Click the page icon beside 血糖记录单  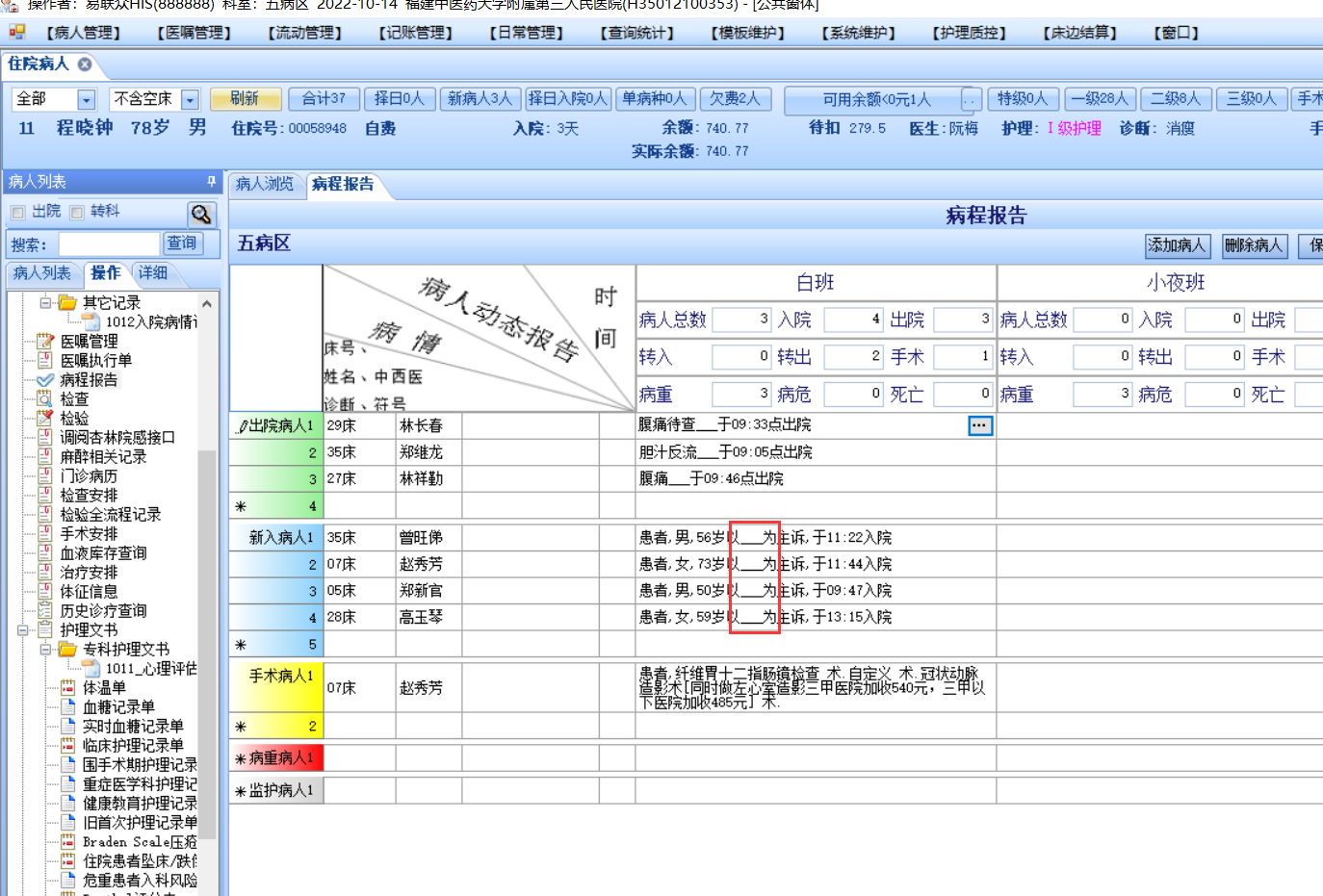pos(67,706)
